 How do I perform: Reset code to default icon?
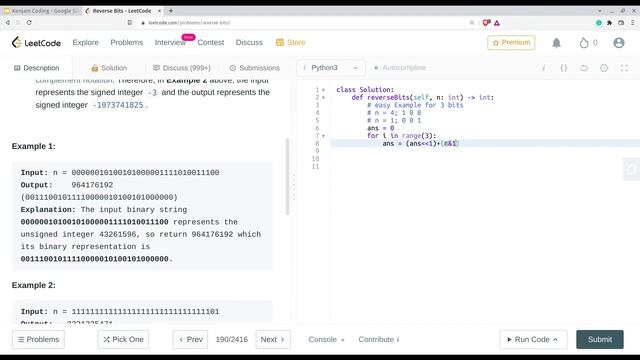click(584, 68)
